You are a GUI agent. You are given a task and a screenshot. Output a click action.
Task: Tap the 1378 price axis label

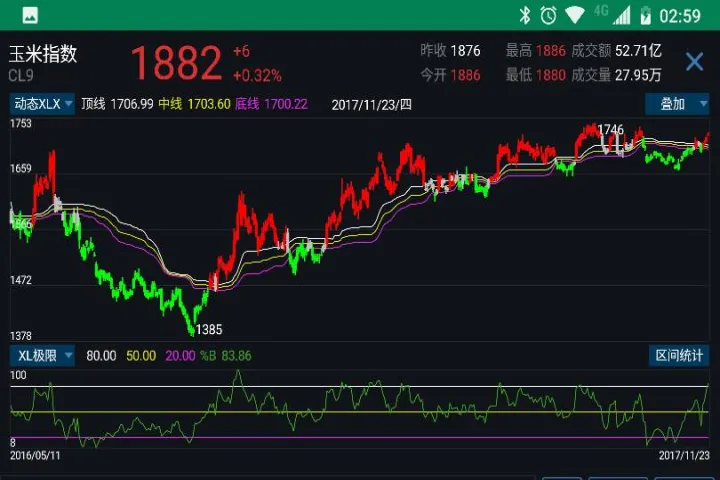pyautogui.click(x=21, y=336)
